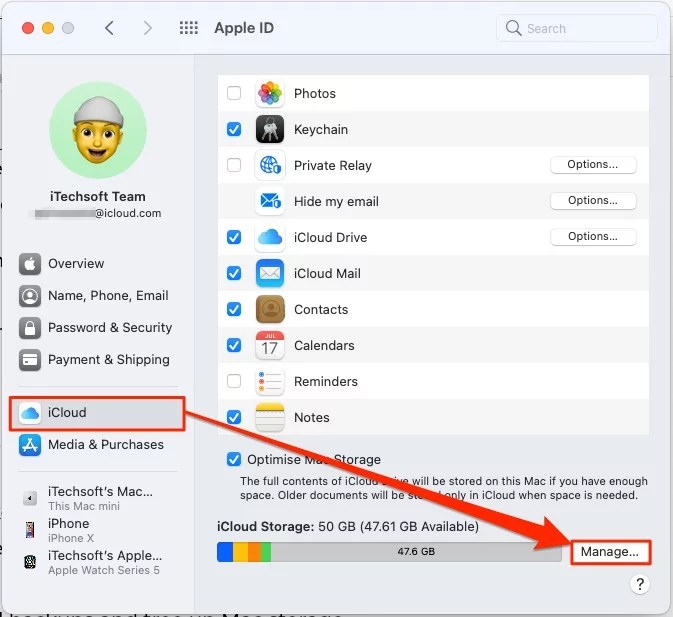Enable the Reminders checkbox
Viewport: 673px width, 617px height.
pyautogui.click(x=234, y=381)
